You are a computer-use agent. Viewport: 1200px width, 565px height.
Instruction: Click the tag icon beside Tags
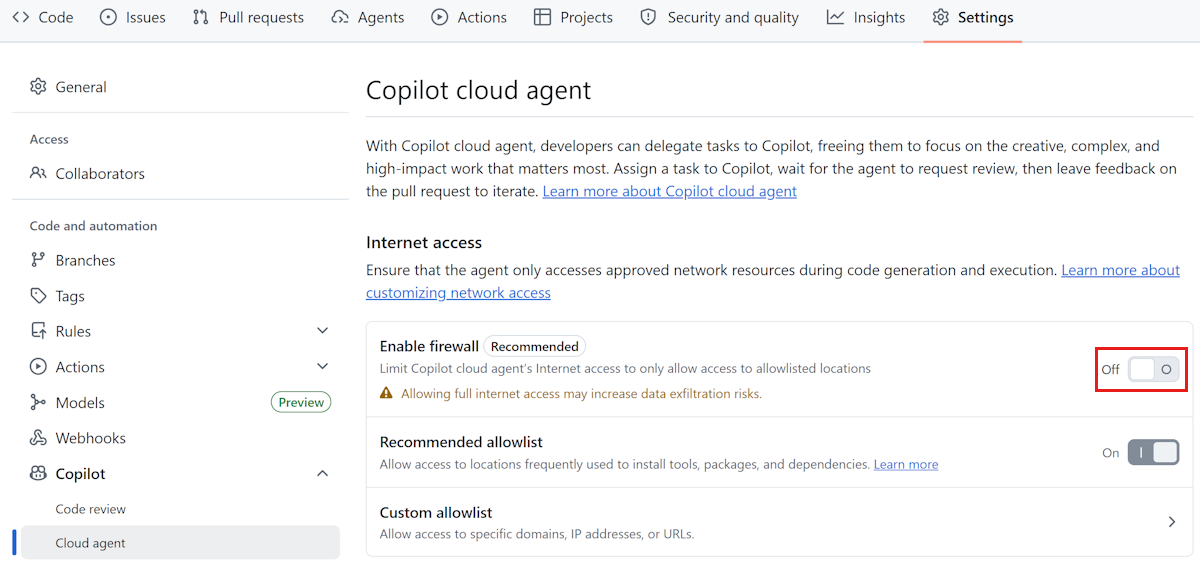(x=38, y=296)
